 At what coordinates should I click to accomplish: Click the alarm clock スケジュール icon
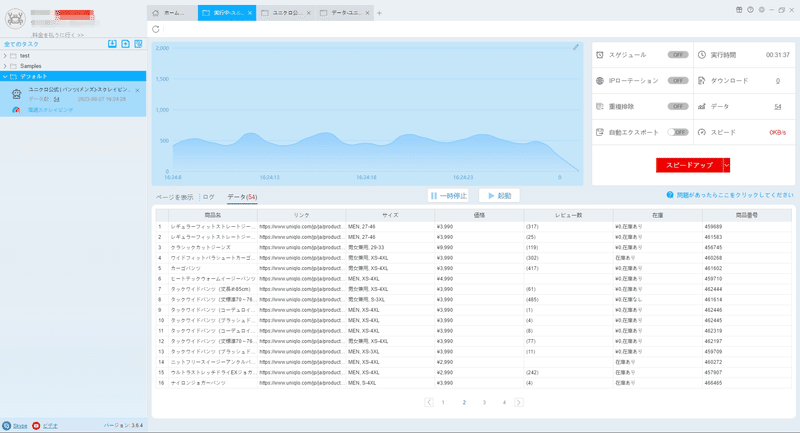pos(600,55)
